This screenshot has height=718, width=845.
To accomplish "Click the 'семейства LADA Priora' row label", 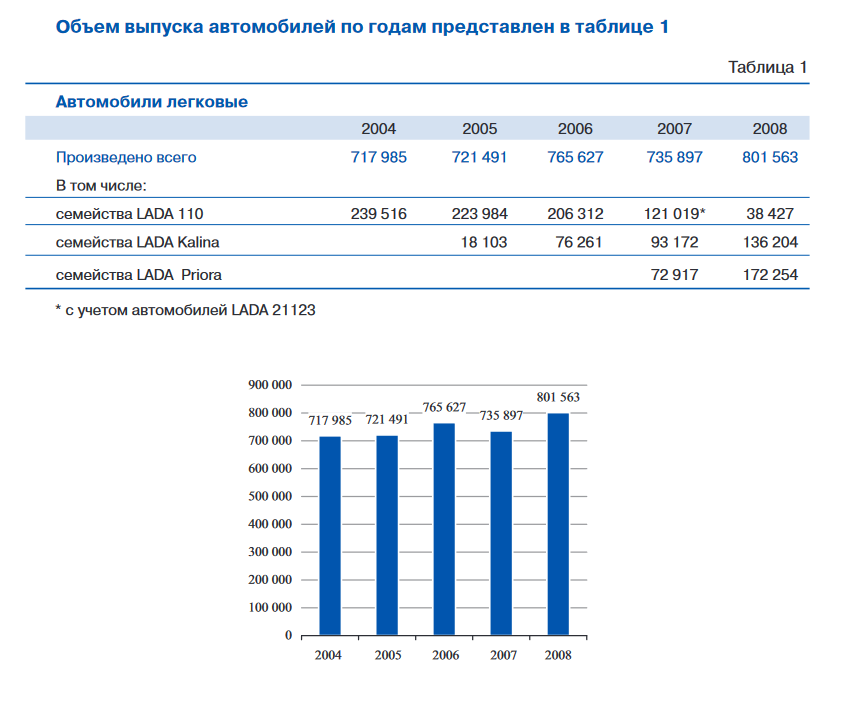I will (x=138, y=275).
